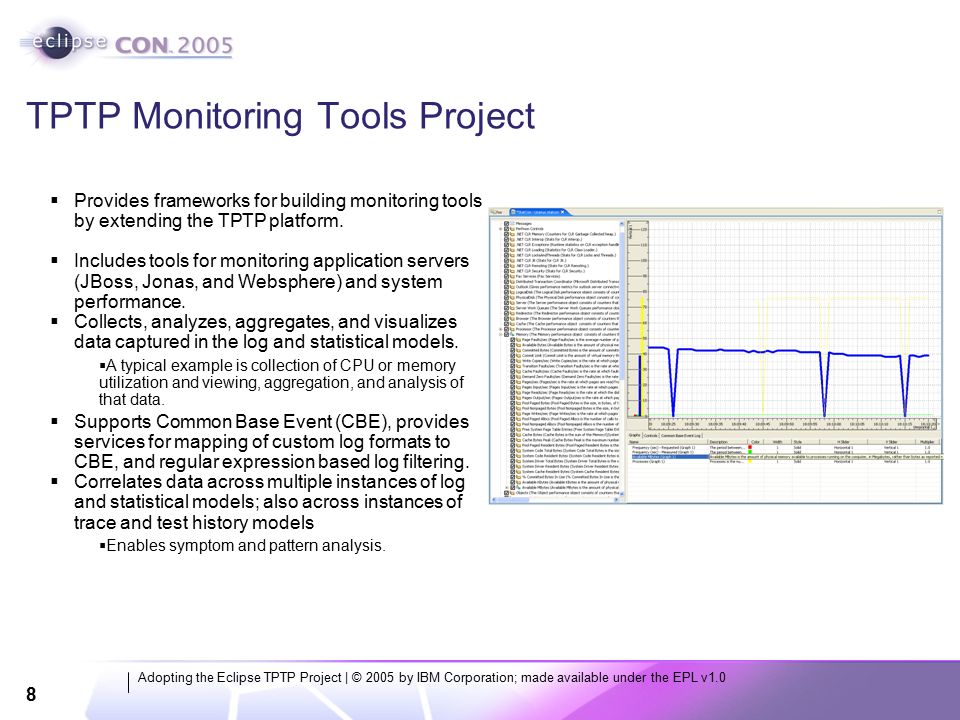
Task: Switch to the Controls tab
Action: (x=650, y=435)
